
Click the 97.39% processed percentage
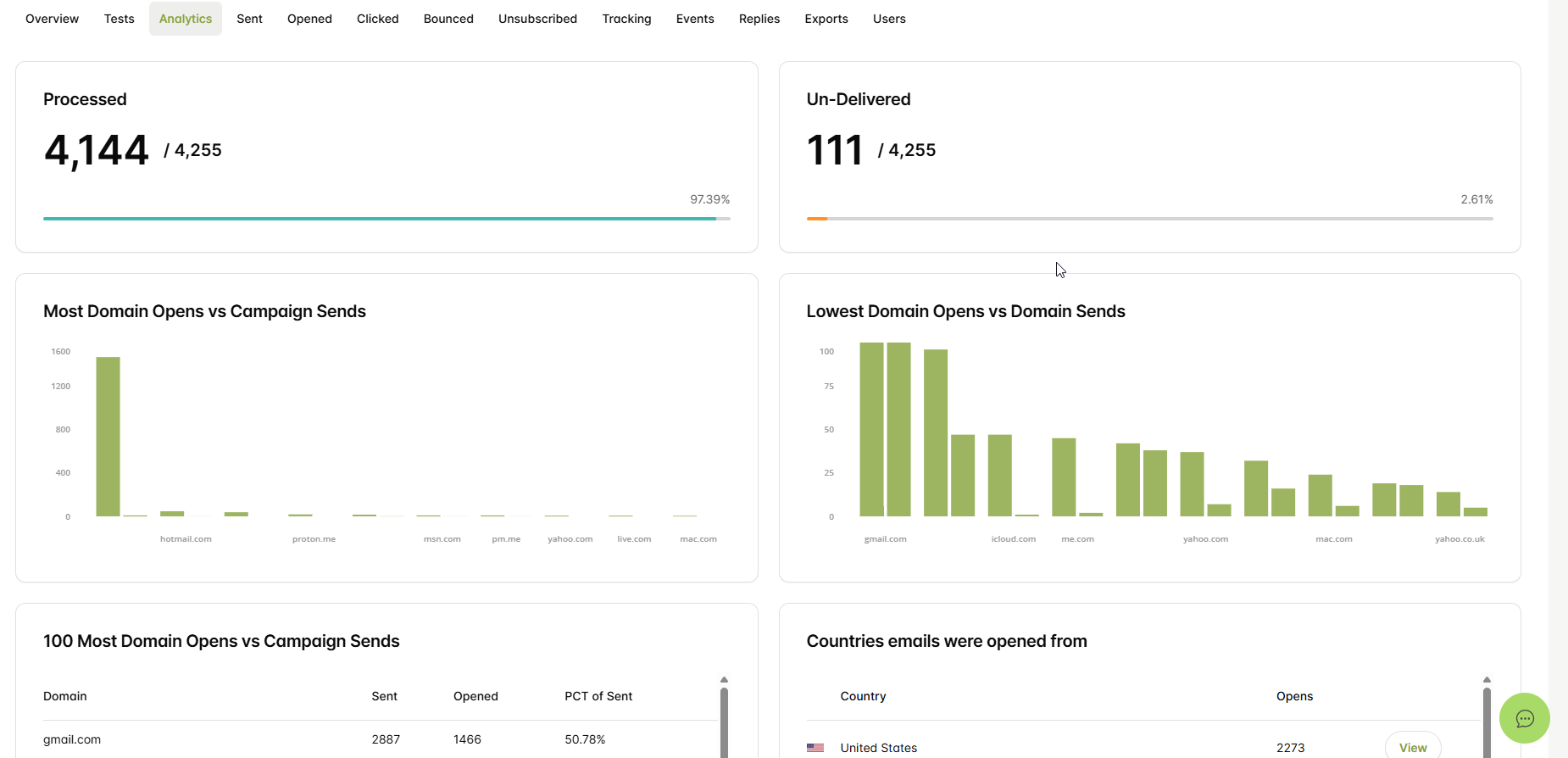709,199
